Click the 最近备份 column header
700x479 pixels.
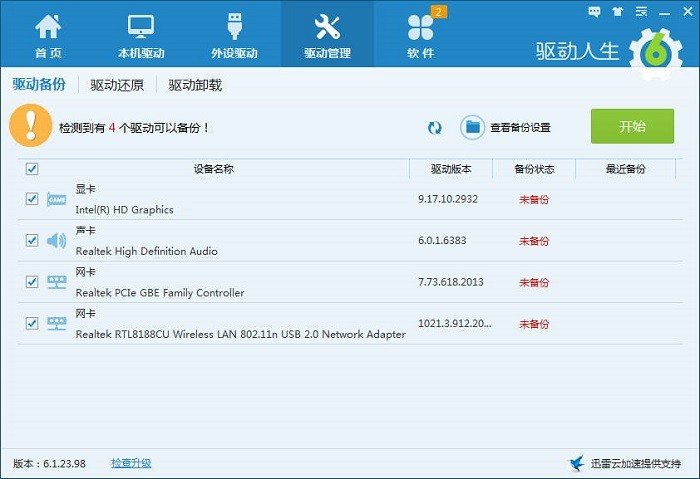click(x=625, y=169)
